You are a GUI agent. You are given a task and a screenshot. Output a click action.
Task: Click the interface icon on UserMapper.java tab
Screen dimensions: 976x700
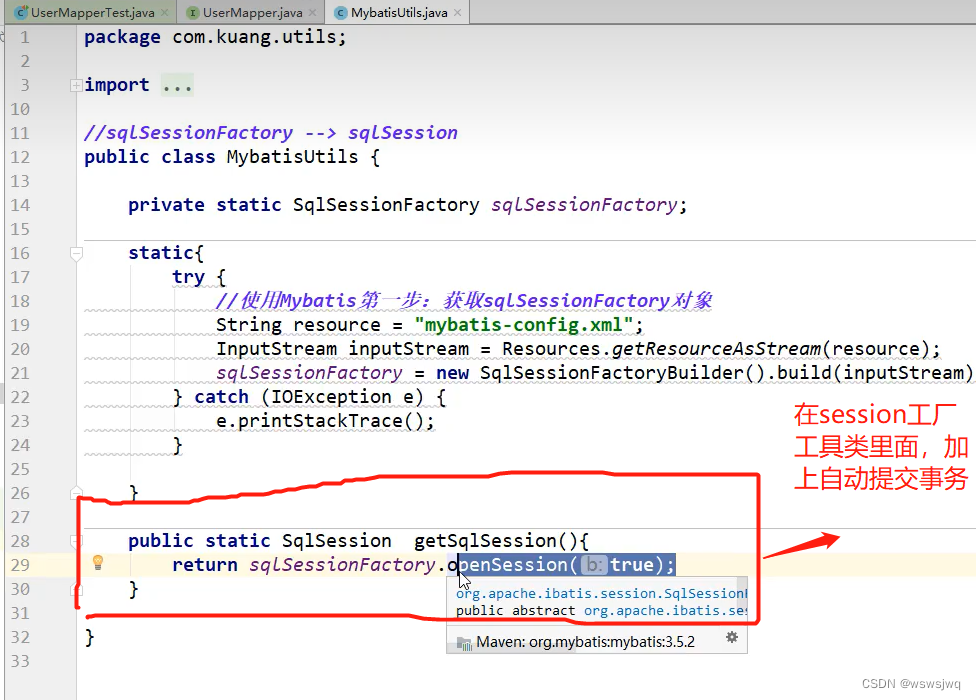(x=193, y=12)
